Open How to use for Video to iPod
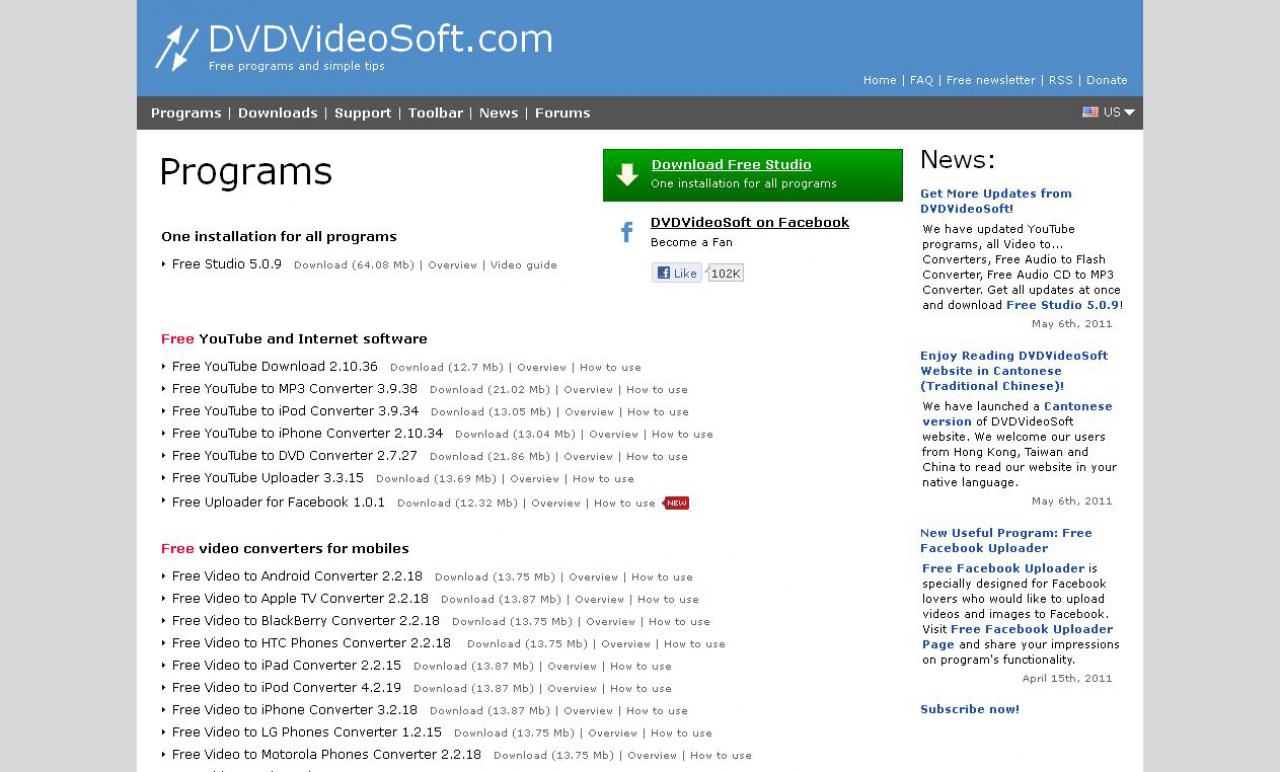 [641, 688]
